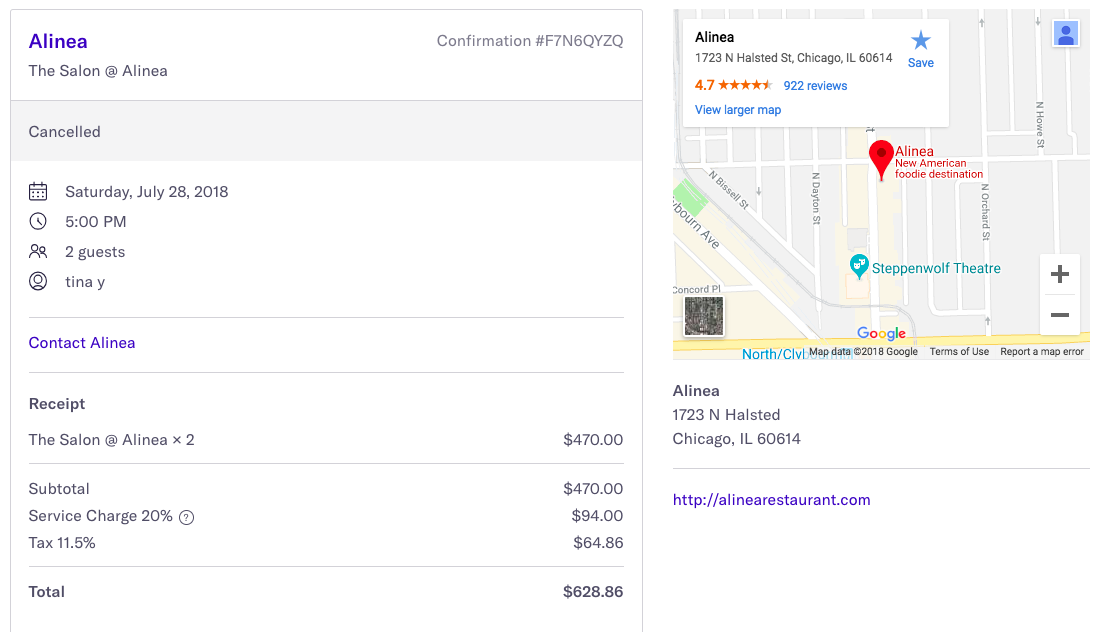
Task: Open the alinearestaurant.com website link
Action: click(771, 500)
